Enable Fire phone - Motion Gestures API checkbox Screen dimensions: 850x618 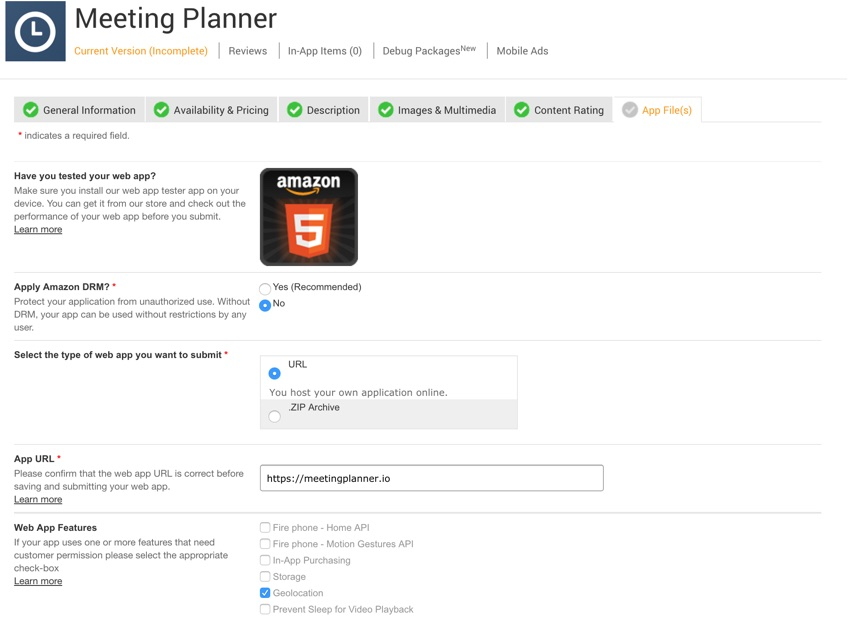click(x=265, y=544)
